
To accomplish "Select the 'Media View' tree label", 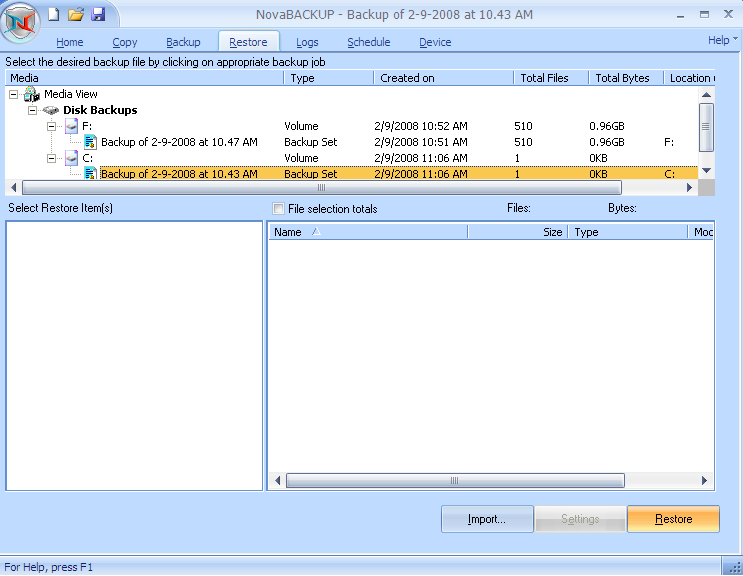I will 71,94.
